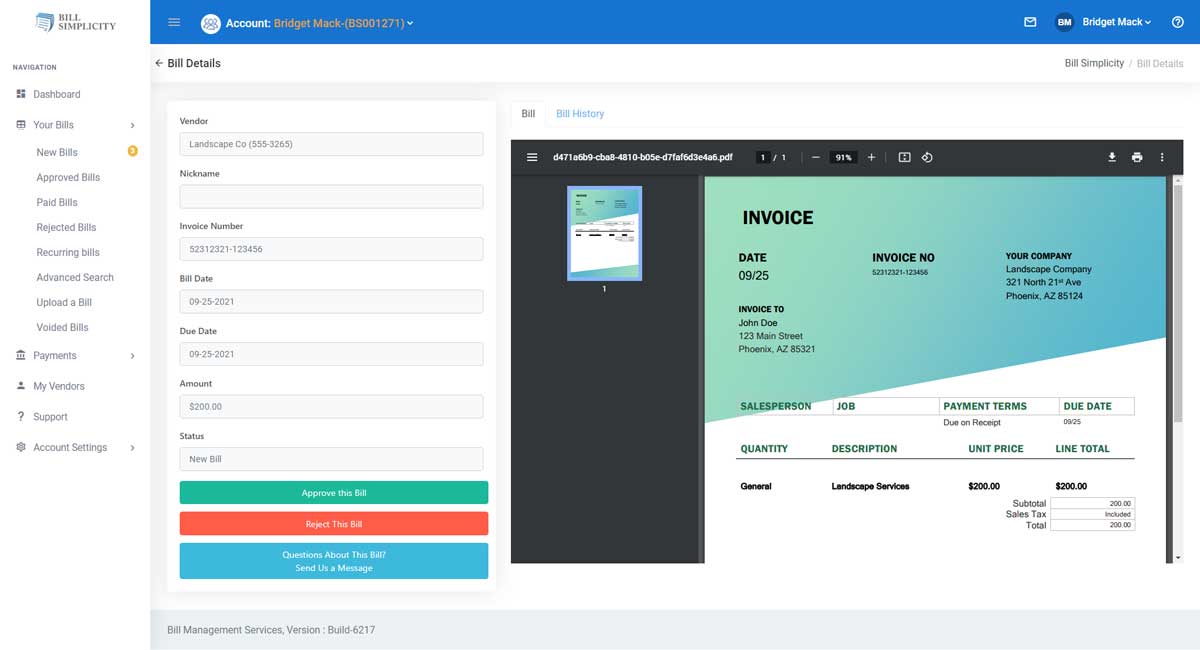Open New Bills list
The height and width of the screenshot is (650, 1200).
click(x=57, y=152)
